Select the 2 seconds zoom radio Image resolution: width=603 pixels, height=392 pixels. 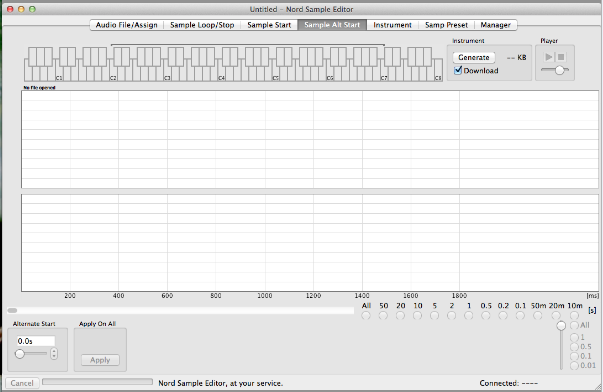pos(451,315)
